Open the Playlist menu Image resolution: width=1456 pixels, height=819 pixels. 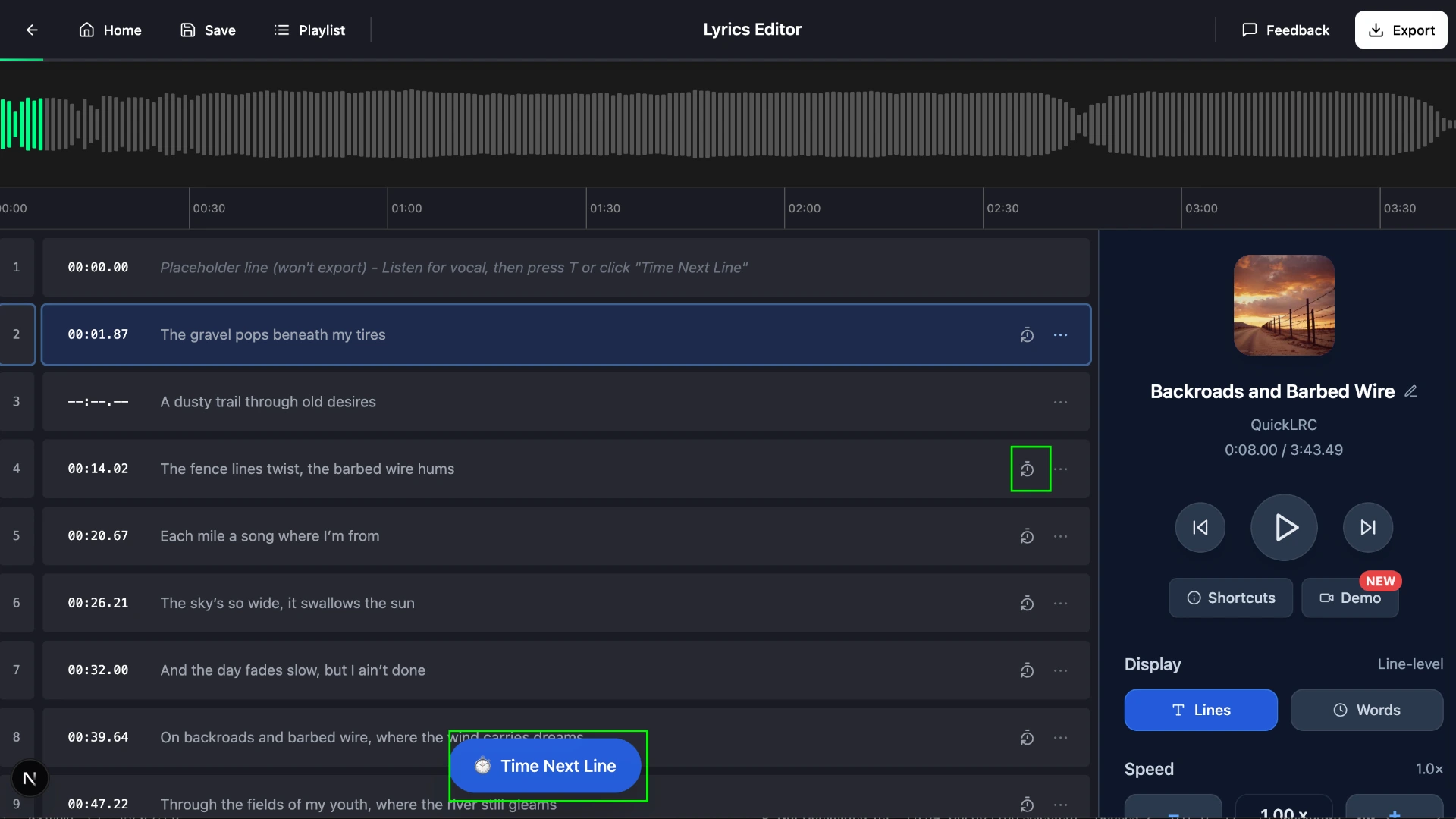click(309, 30)
